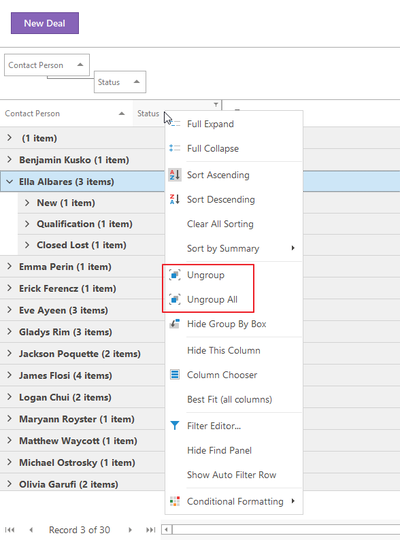Click the Ungroup All icon

(175, 299)
